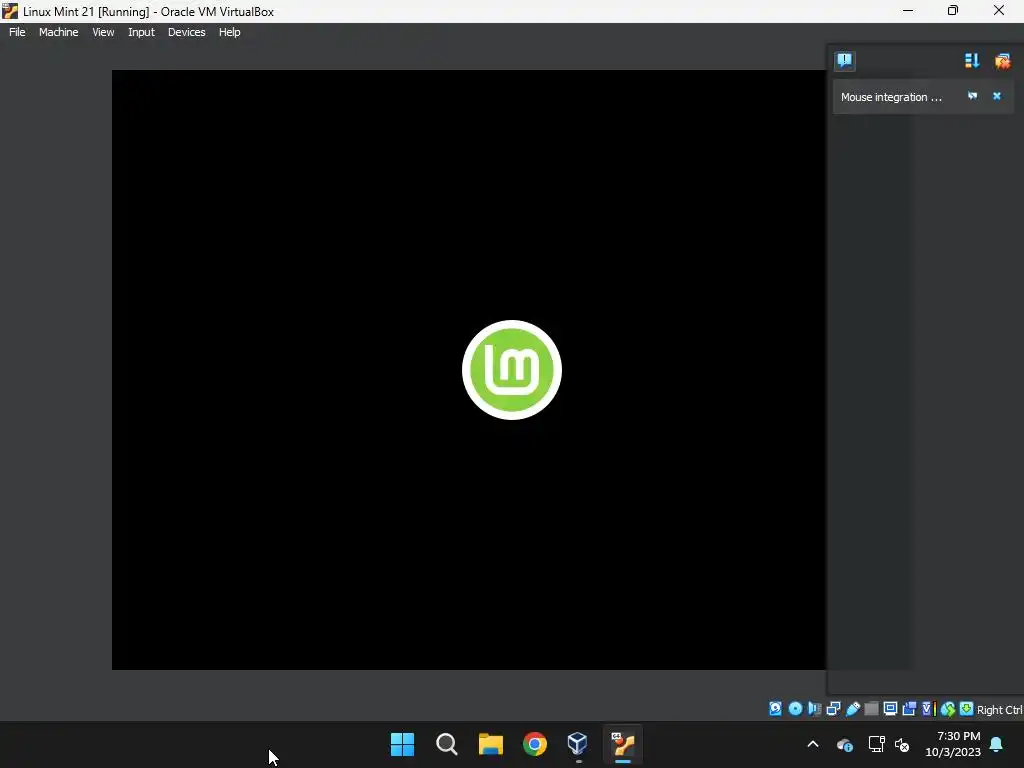This screenshot has height=768, width=1024.
Task: Click the delete finished notifications icon
Action: [x=1002, y=61]
